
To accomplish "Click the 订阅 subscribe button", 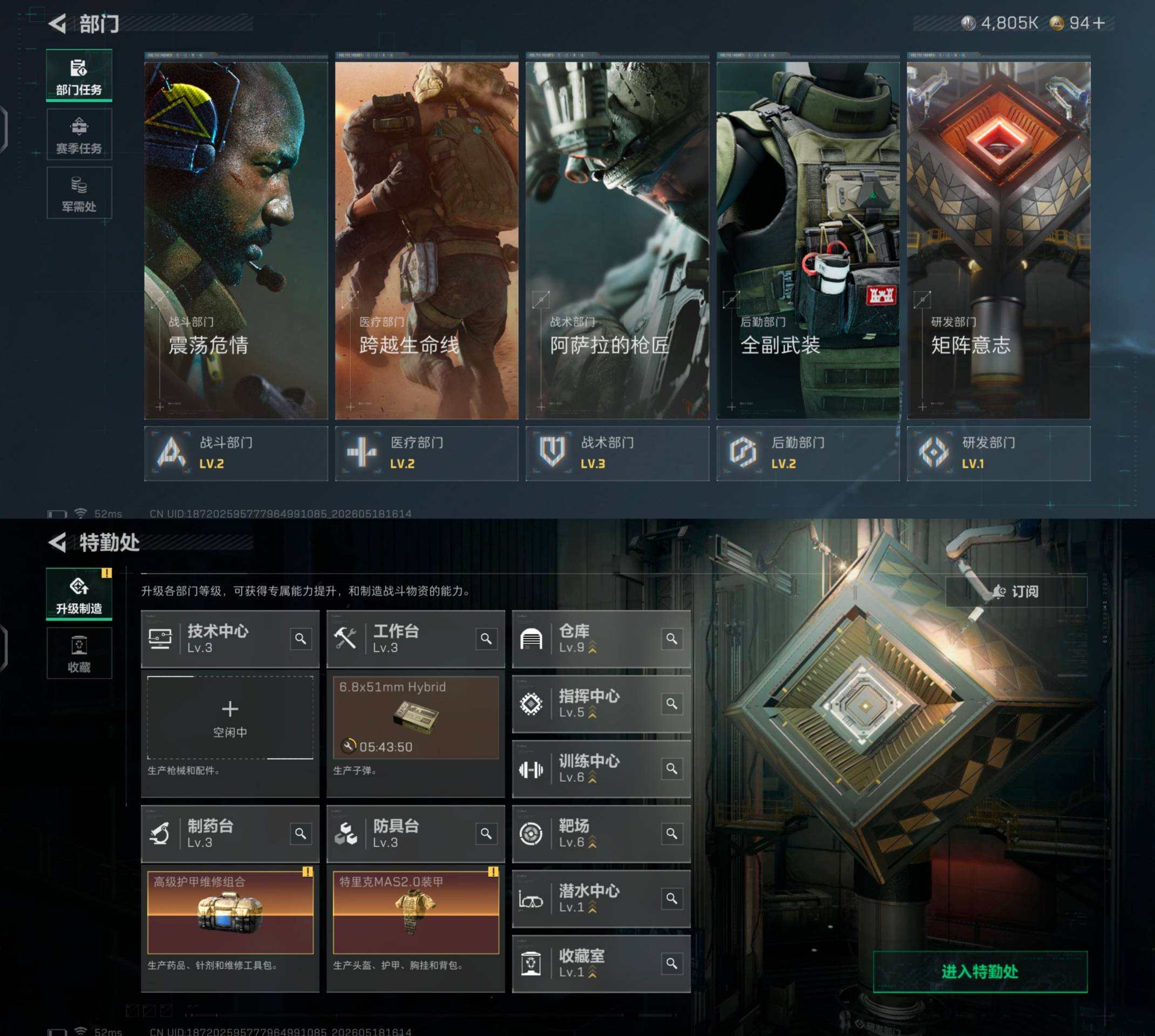I will point(1017,592).
